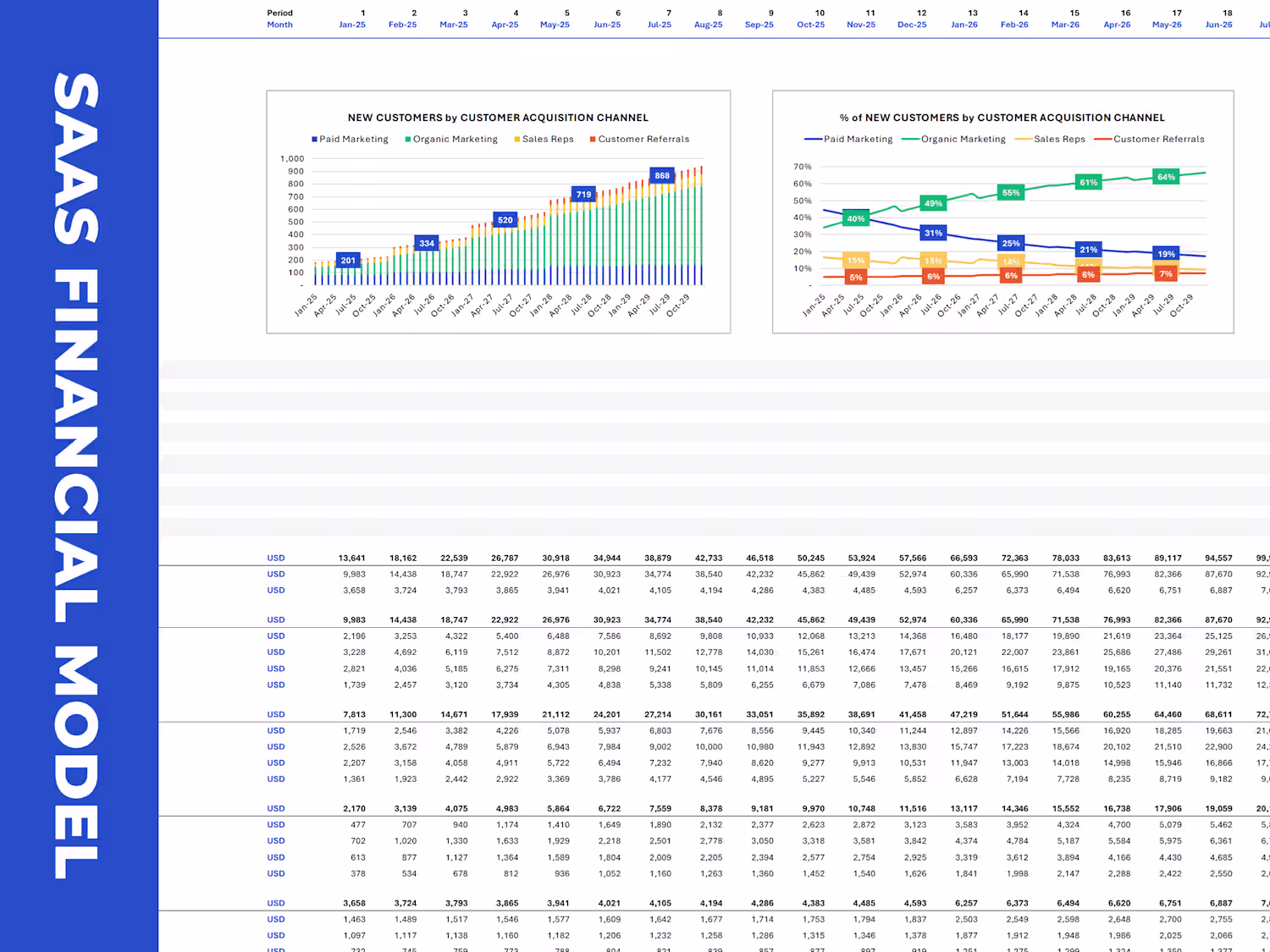Image resolution: width=1270 pixels, height=952 pixels.
Task: Select the 'NEW CUSTOMERS by CUSTOMER ACQUISITION CHANNEL' chart title
Action: pyautogui.click(x=498, y=118)
